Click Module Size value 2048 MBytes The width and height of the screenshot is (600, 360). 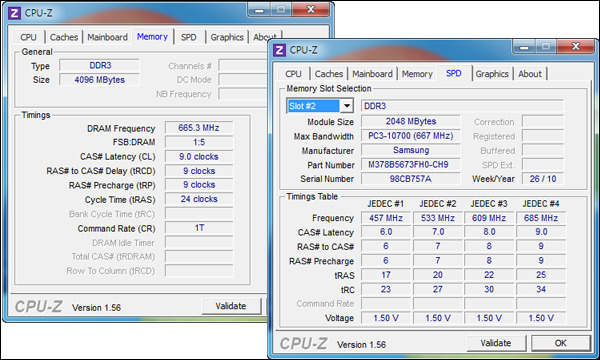pos(411,121)
